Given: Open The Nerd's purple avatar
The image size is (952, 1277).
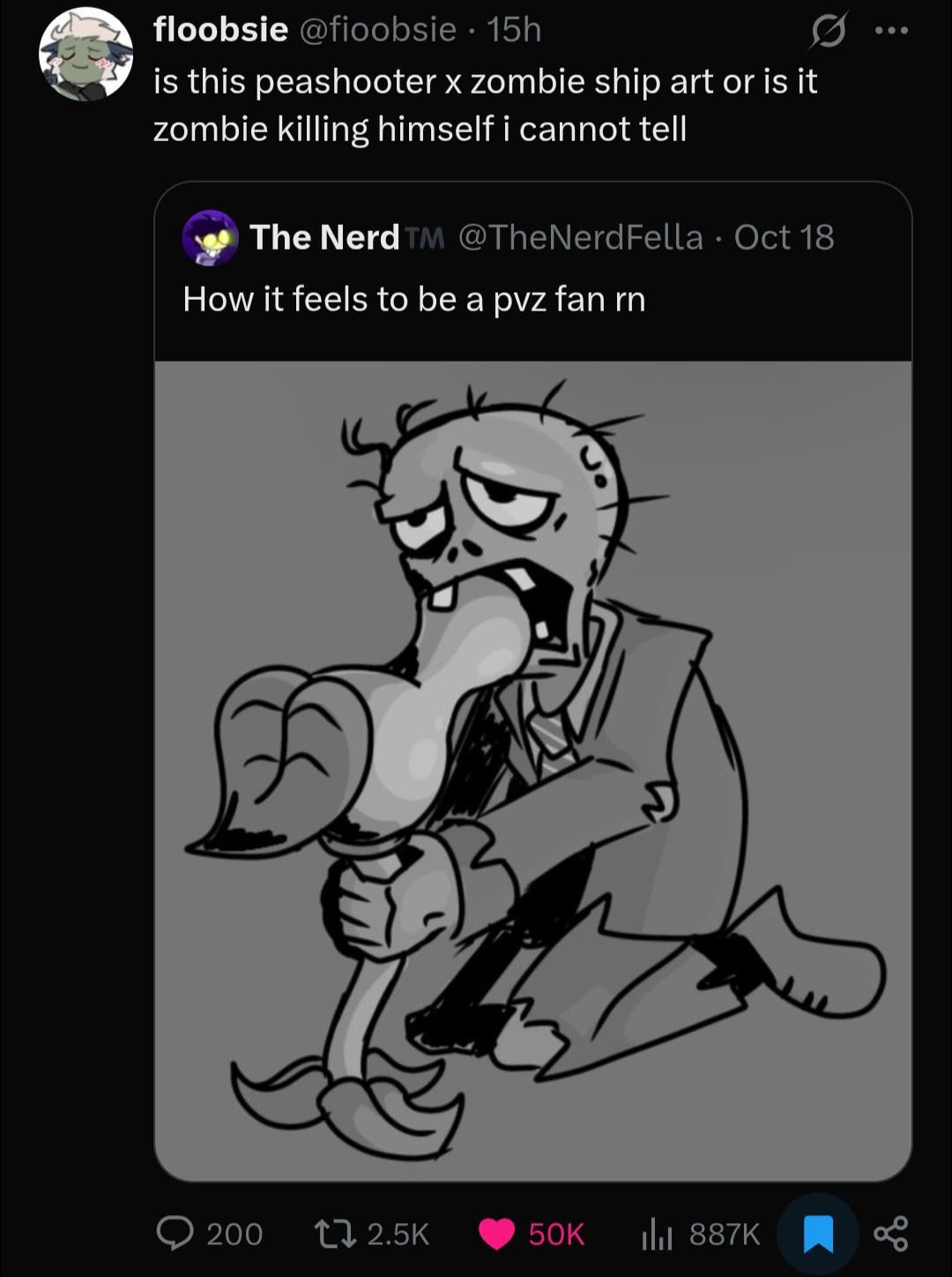Looking at the screenshot, I should point(211,238).
